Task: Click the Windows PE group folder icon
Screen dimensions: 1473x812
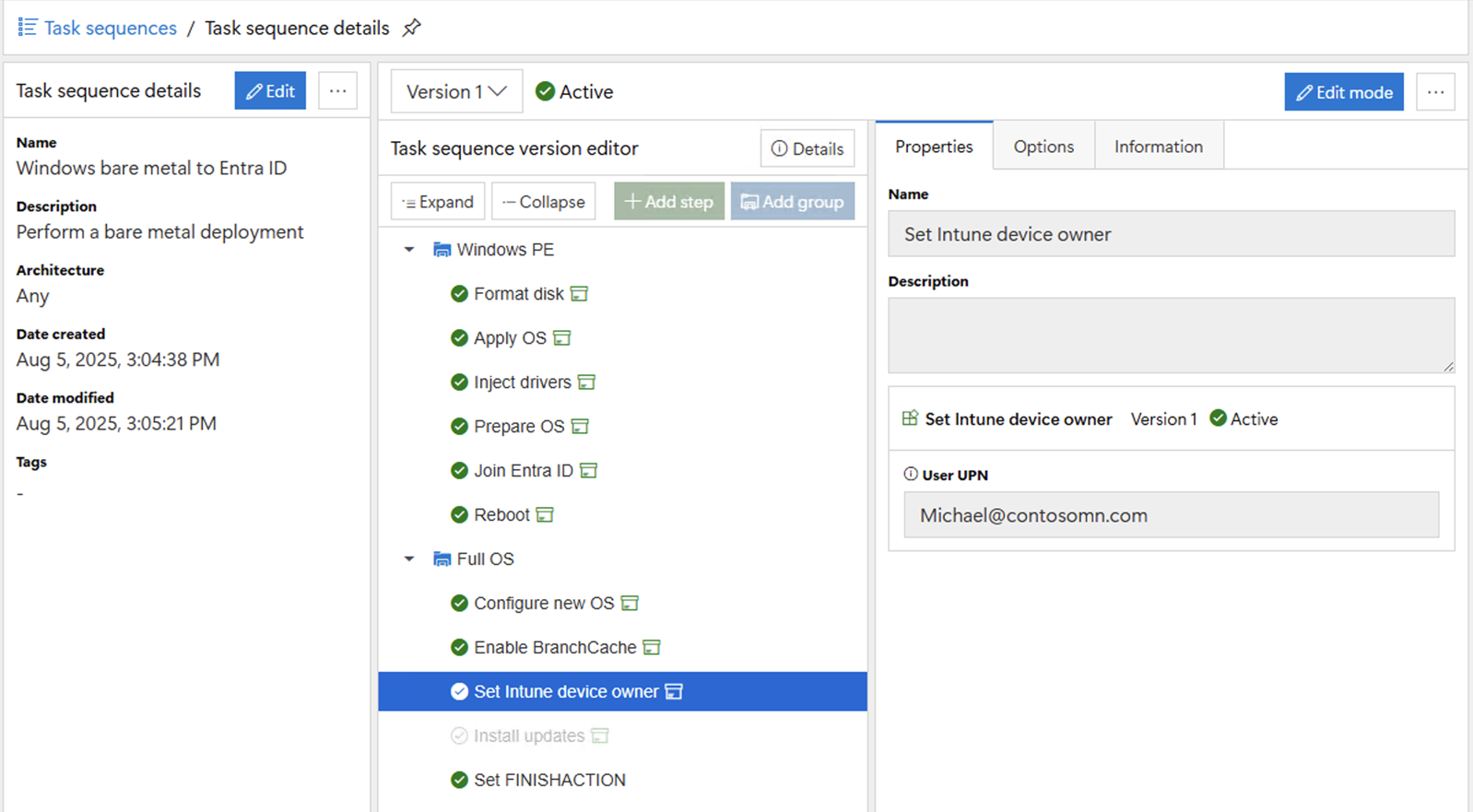Action: click(x=442, y=250)
